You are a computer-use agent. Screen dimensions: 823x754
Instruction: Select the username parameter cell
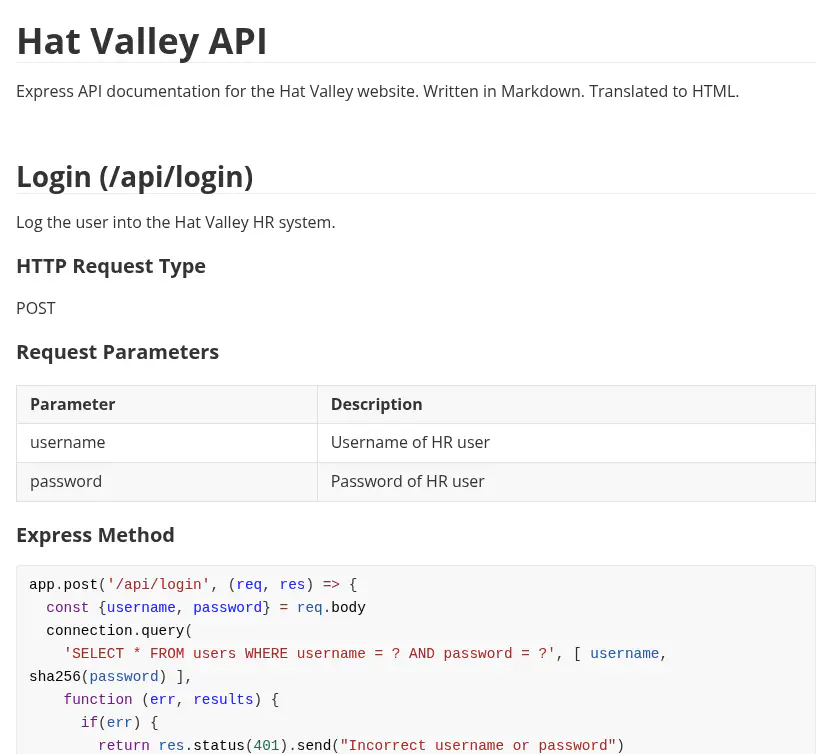pyautogui.click(x=67, y=442)
